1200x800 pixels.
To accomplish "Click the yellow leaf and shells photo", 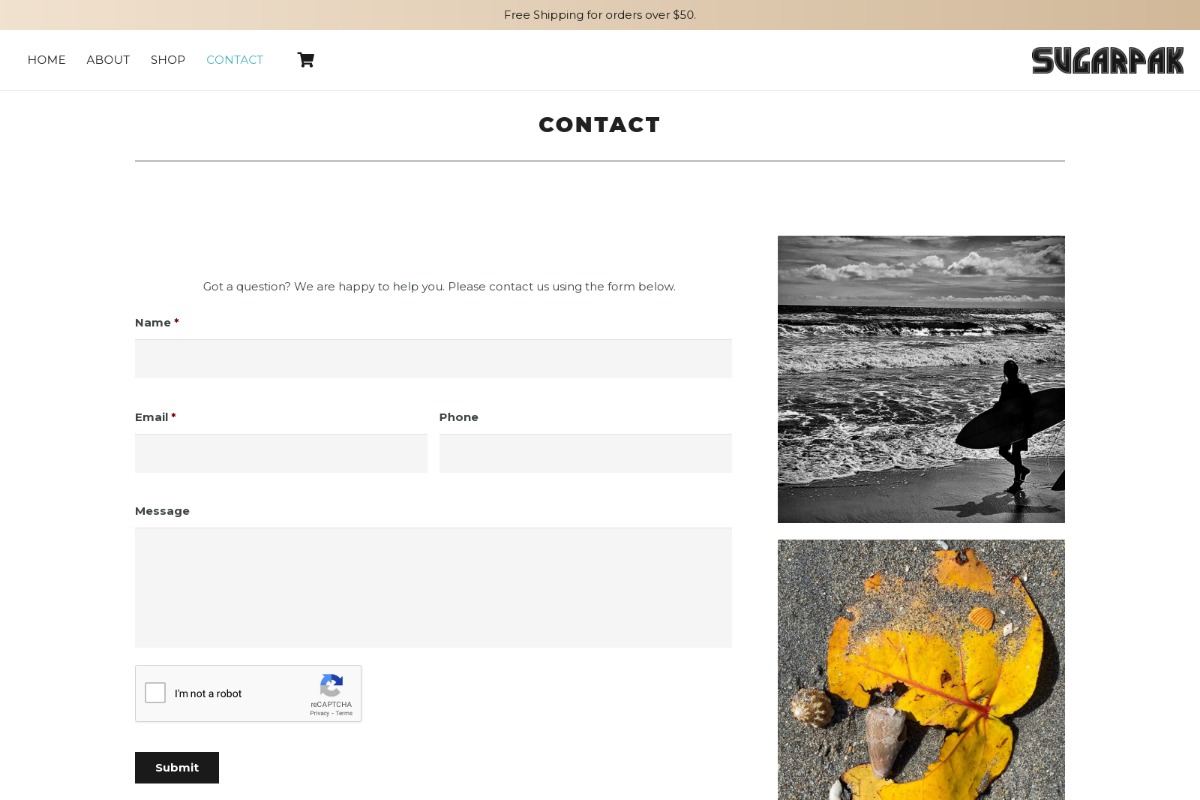I will coord(921,670).
